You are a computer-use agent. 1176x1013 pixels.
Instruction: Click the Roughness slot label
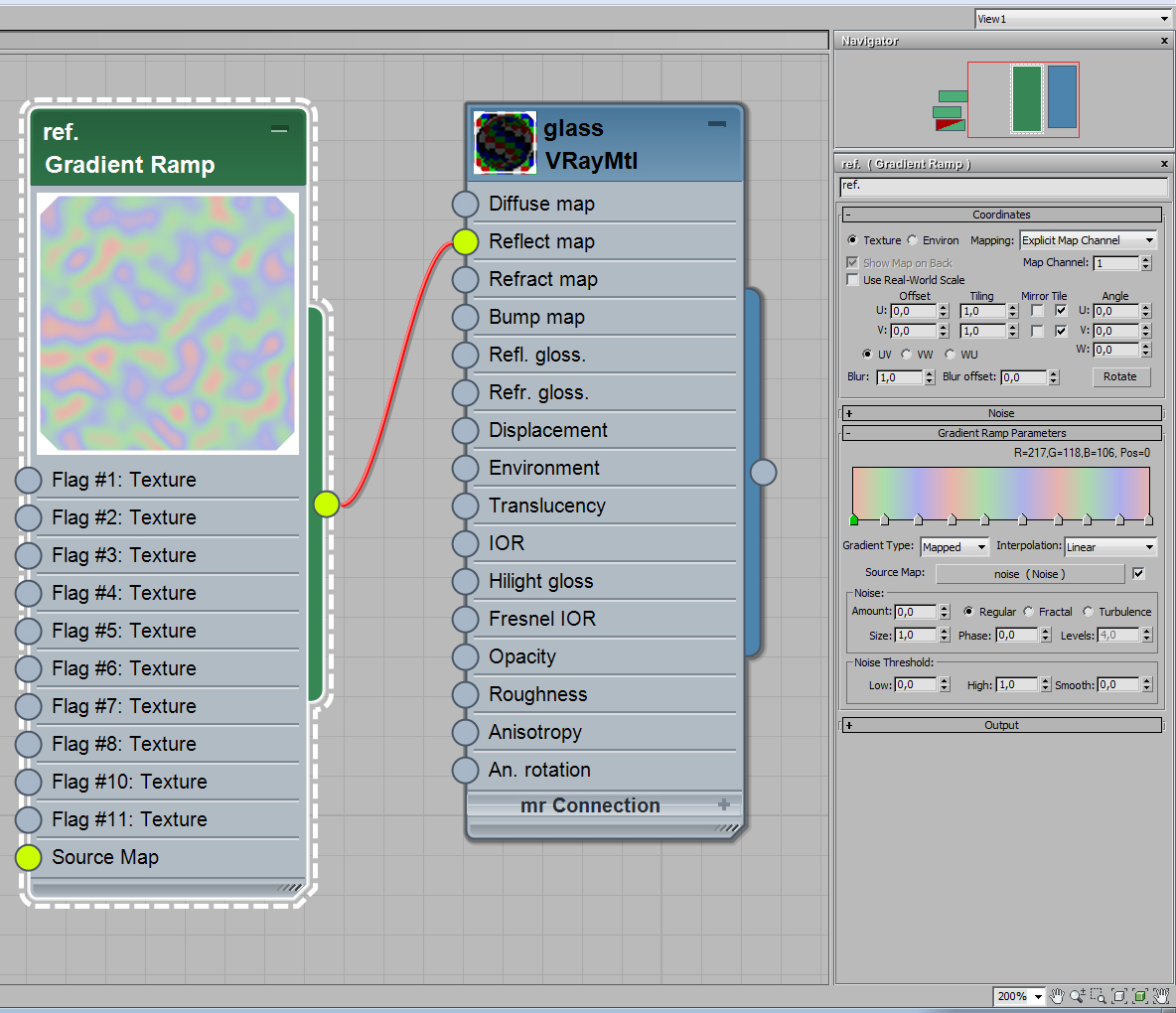[537, 694]
